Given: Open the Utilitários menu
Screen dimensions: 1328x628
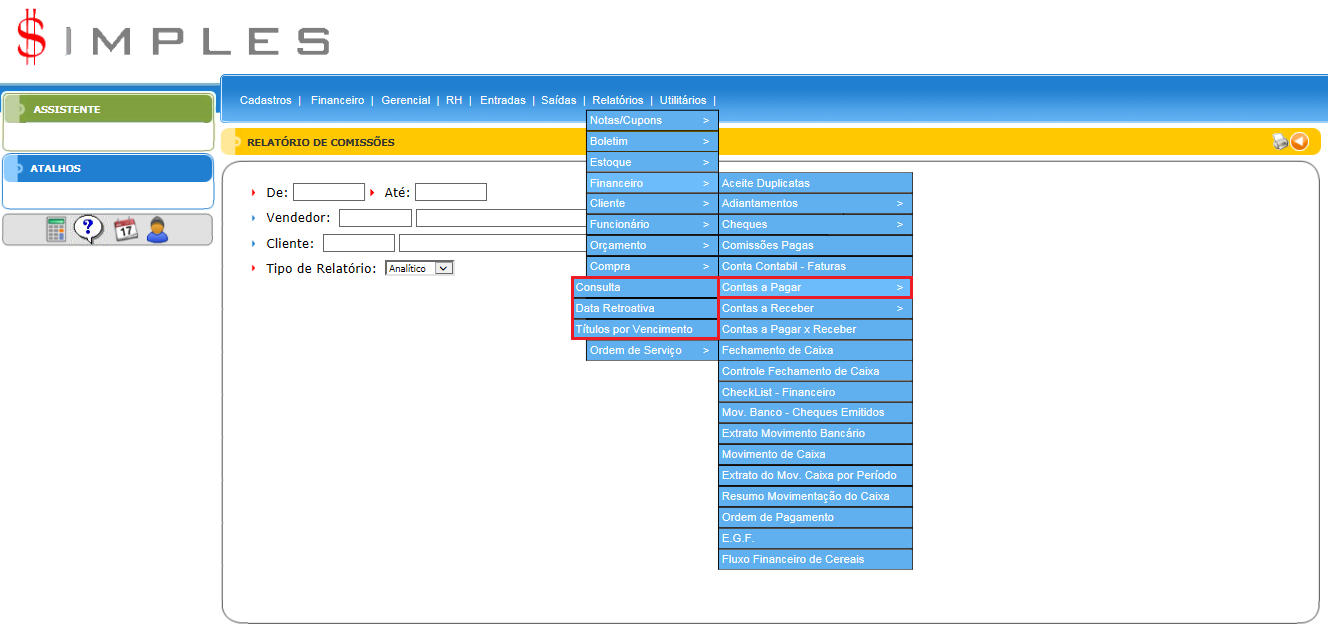Looking at the screenshot, I should (682, 100).
